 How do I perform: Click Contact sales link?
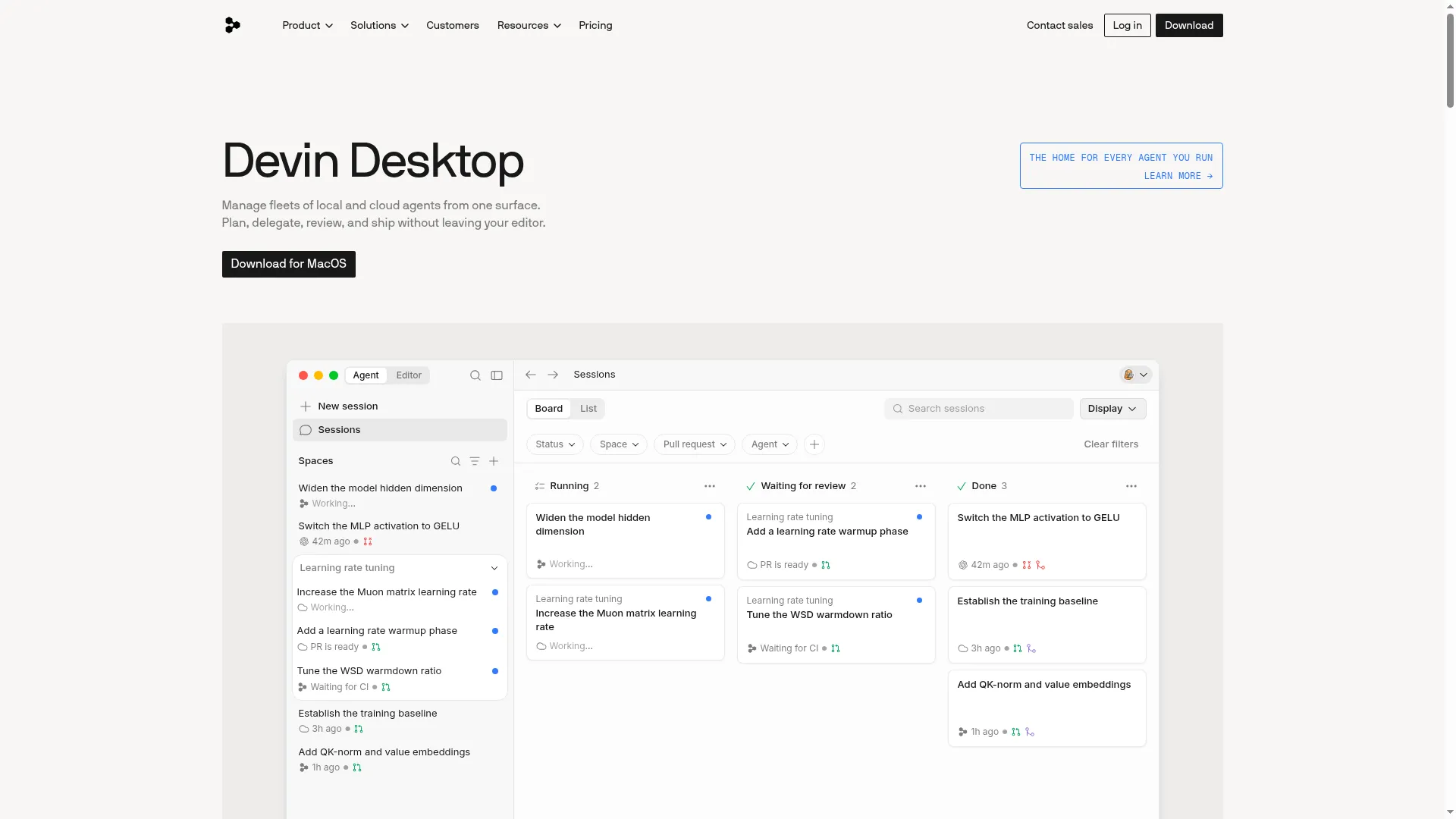coord(1059,25)
